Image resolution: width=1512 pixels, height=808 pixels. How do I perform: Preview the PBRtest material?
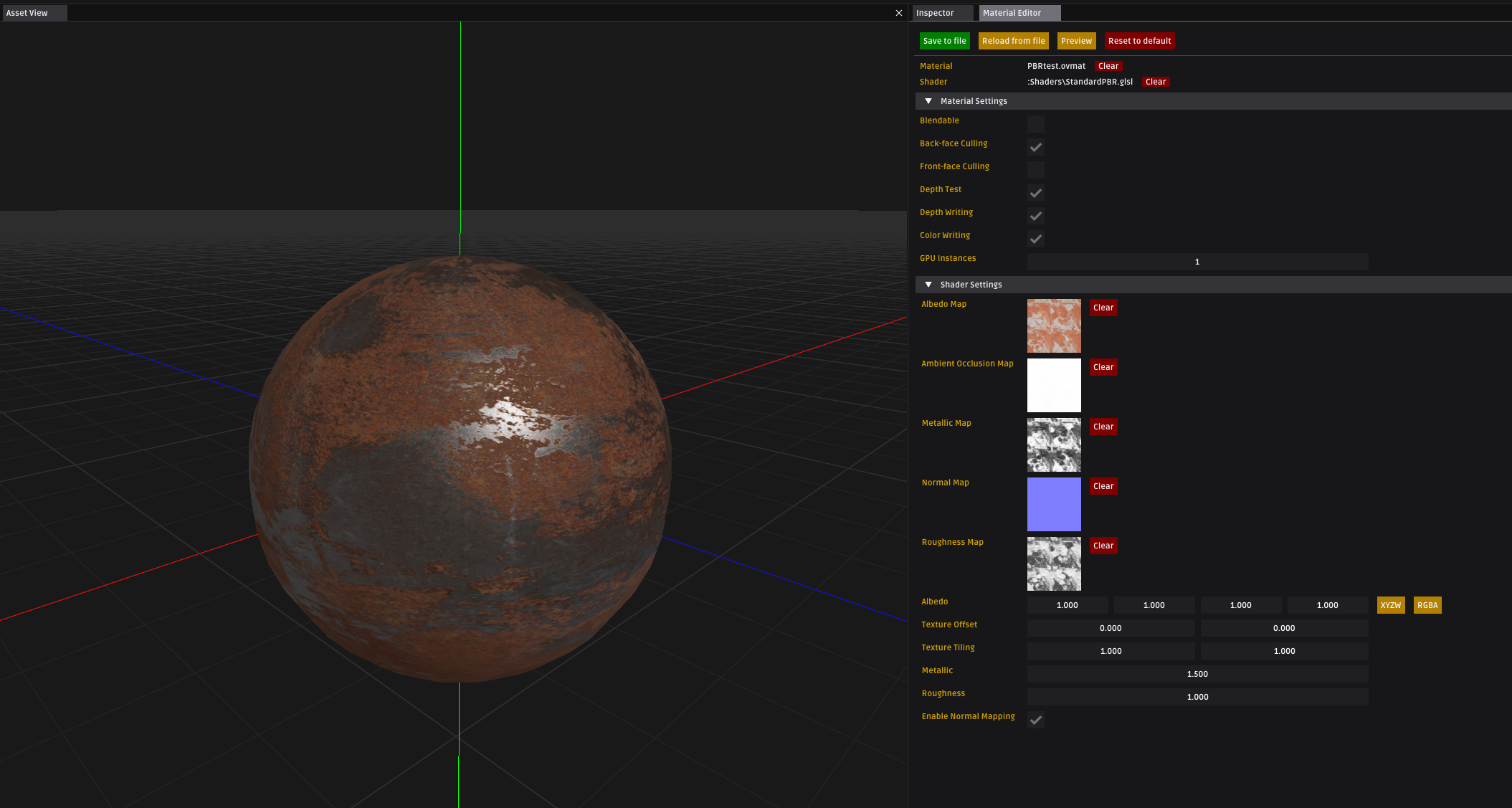[1076, 40]
